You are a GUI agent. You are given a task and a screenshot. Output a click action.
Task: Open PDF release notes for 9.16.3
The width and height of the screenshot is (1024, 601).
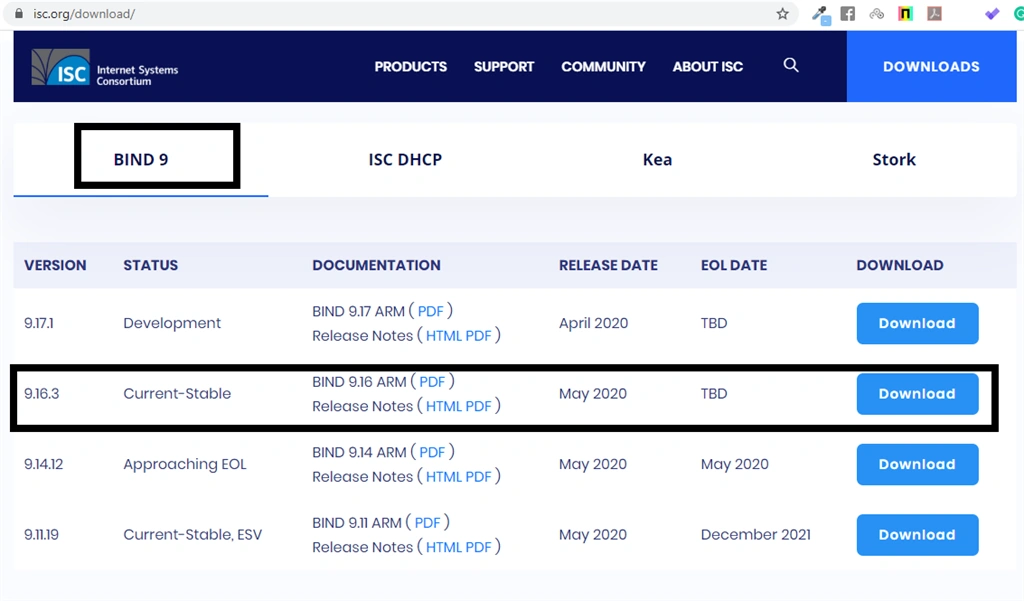coord(478,406)
